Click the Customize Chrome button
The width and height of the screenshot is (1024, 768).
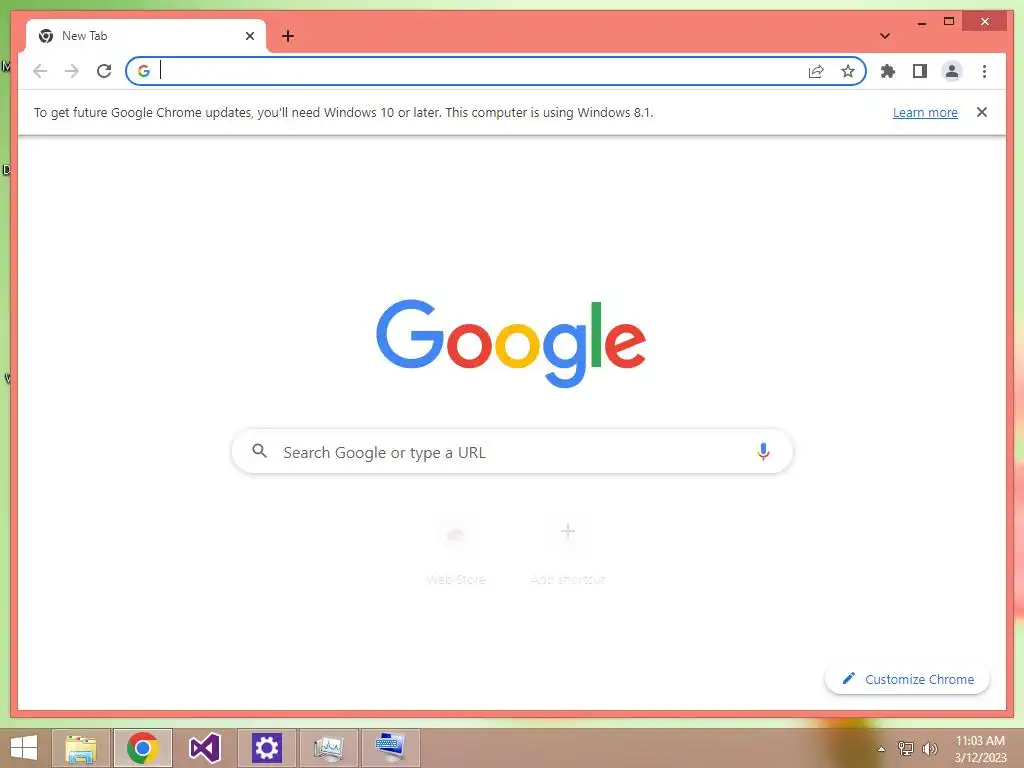click(x=908, y=679)
